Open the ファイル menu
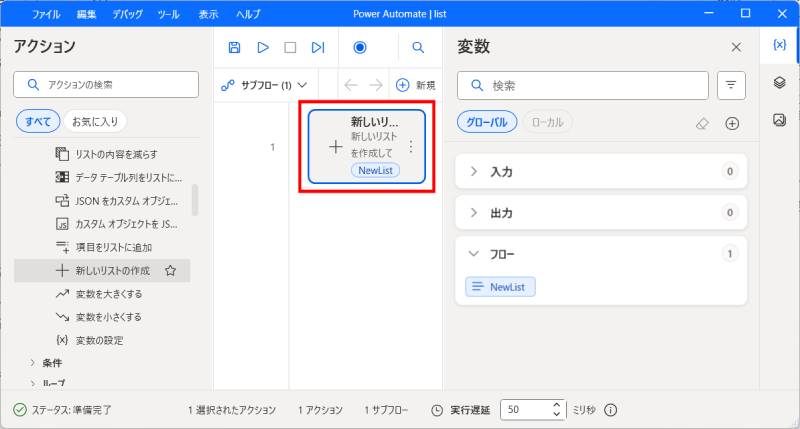This screenshot has width=800, height=429. pos(46,14)
